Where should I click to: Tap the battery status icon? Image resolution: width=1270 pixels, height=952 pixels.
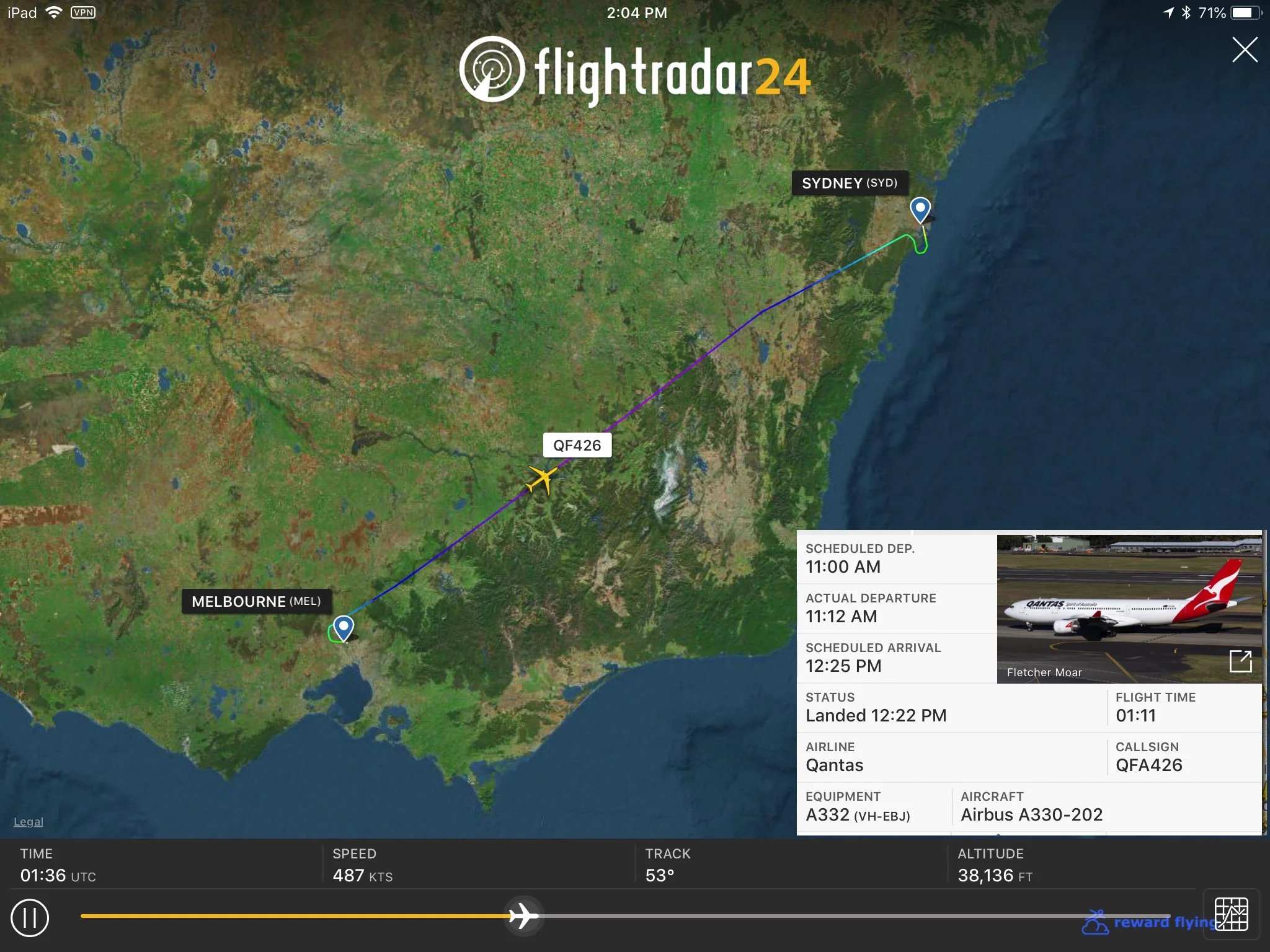click(x=1246, y=12)
